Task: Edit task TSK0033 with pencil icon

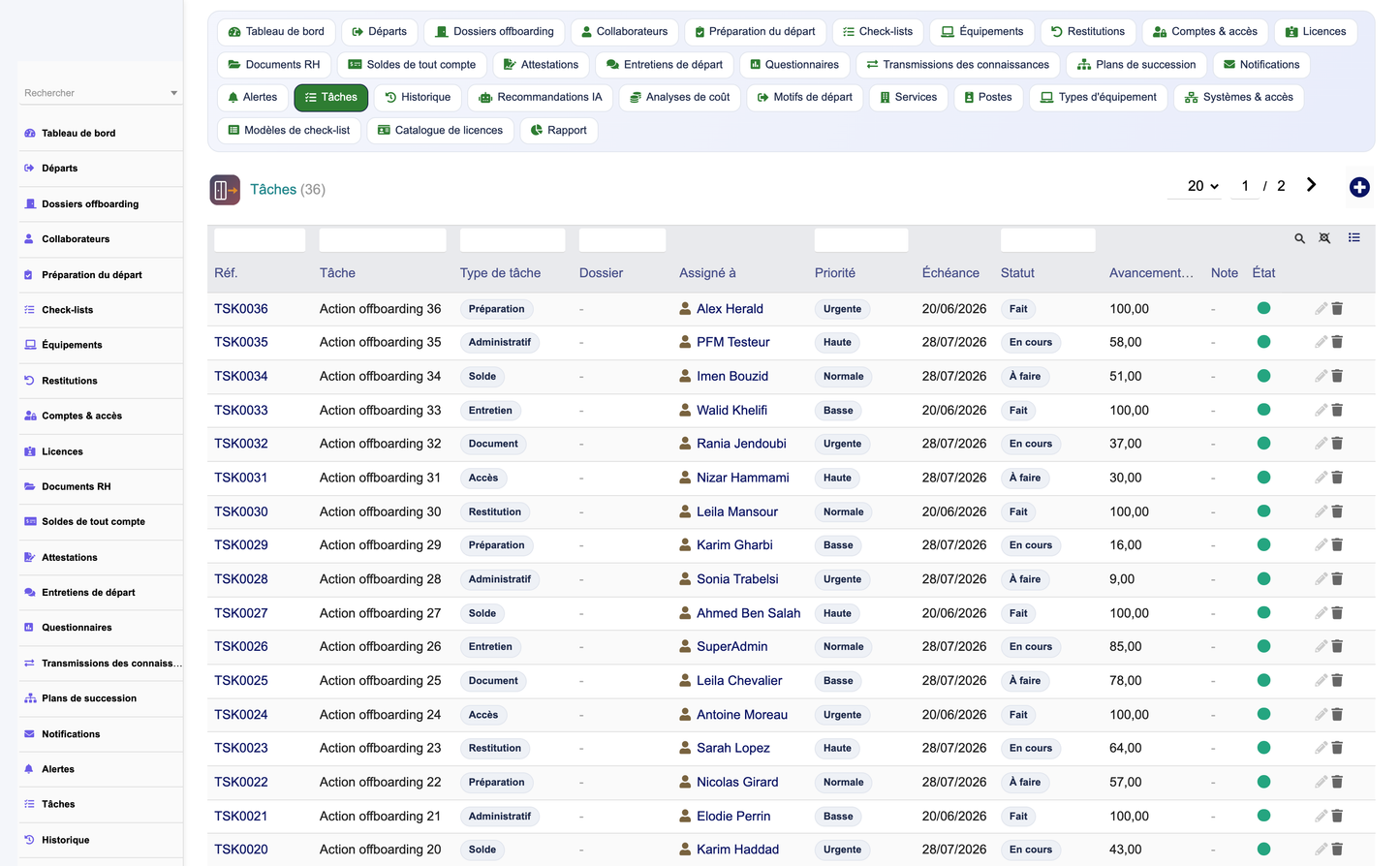Action: click(x=1321, y=411)
